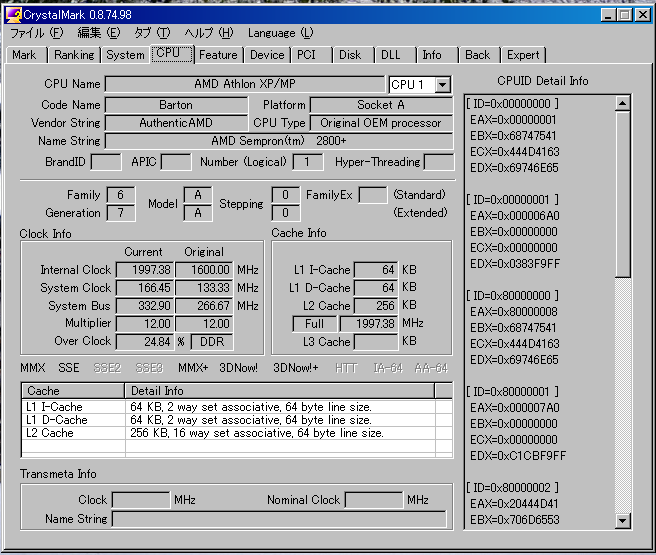This screenshot has height=555, width=656.
Task: Click the Over Clock 24.84 value
Action: pos(144,342)
